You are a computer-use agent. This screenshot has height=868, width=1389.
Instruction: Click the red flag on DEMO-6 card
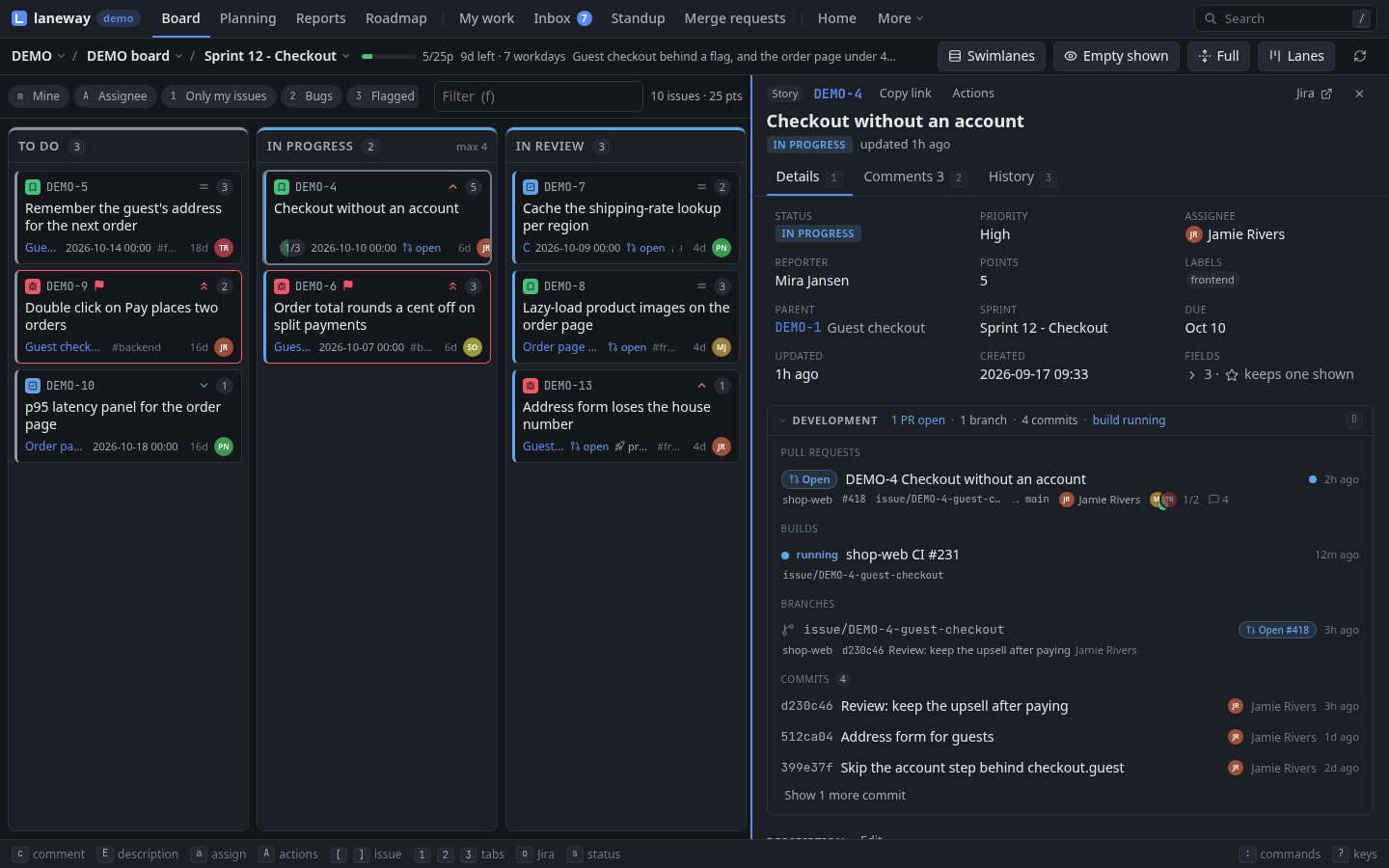point(348,285)
